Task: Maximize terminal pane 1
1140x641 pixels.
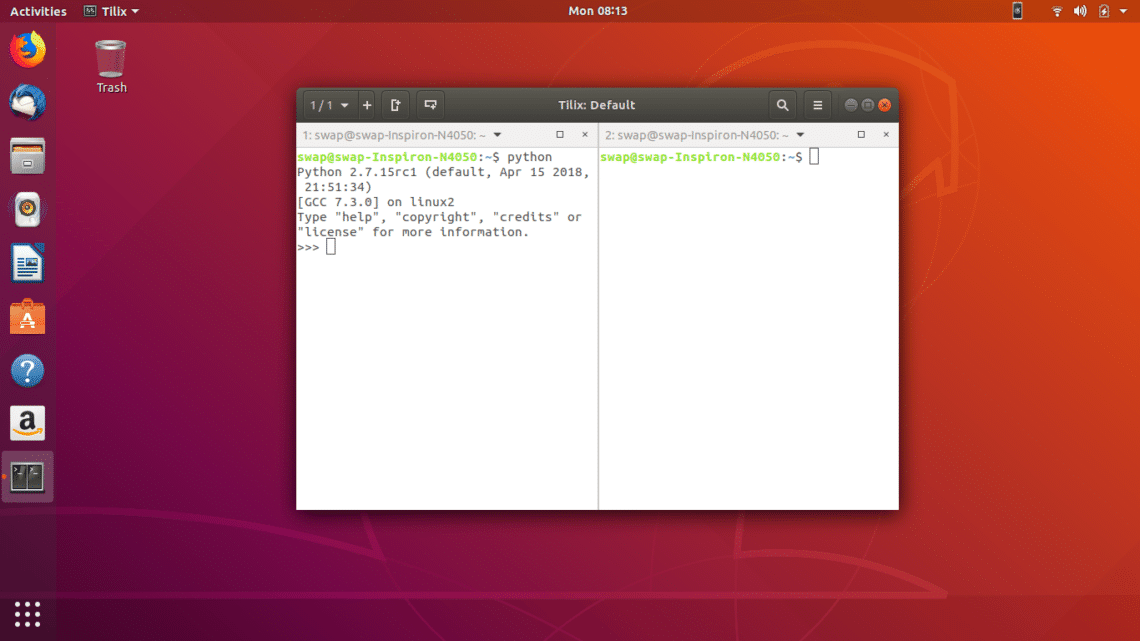Action: [560, 135]
